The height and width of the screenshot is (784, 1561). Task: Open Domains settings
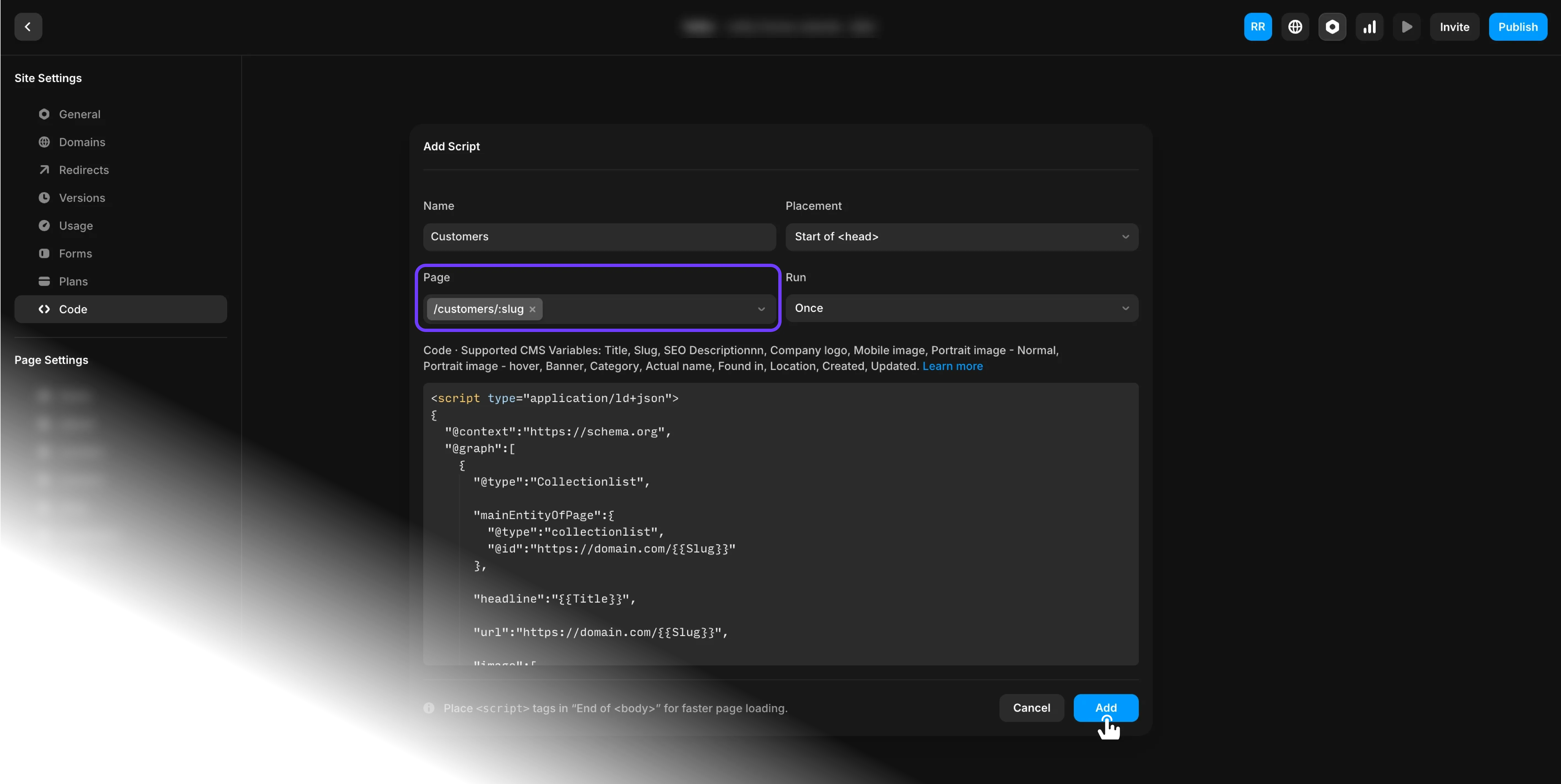[121, 142]
